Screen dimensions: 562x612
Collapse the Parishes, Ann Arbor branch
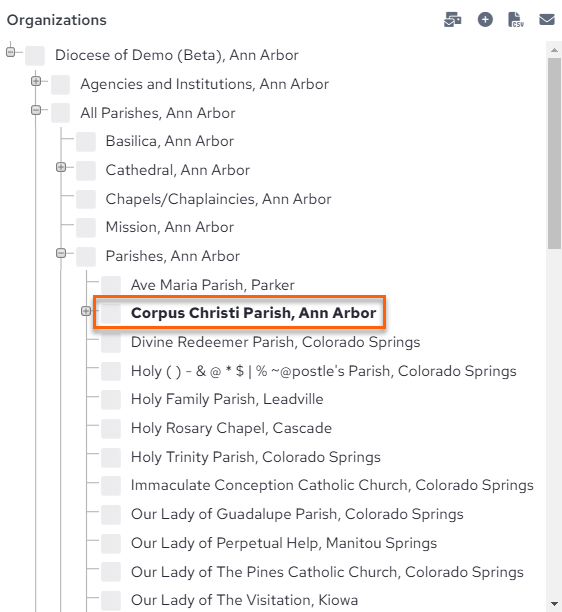61,253
